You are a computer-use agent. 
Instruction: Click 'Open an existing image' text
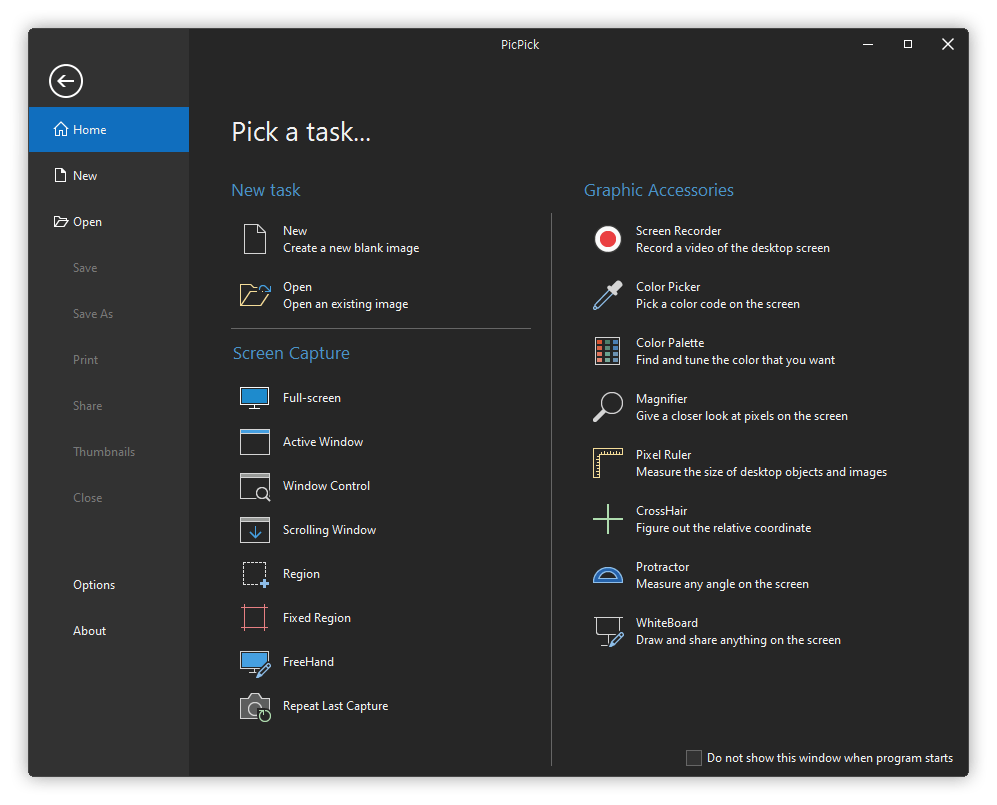(x=346, y=304)
